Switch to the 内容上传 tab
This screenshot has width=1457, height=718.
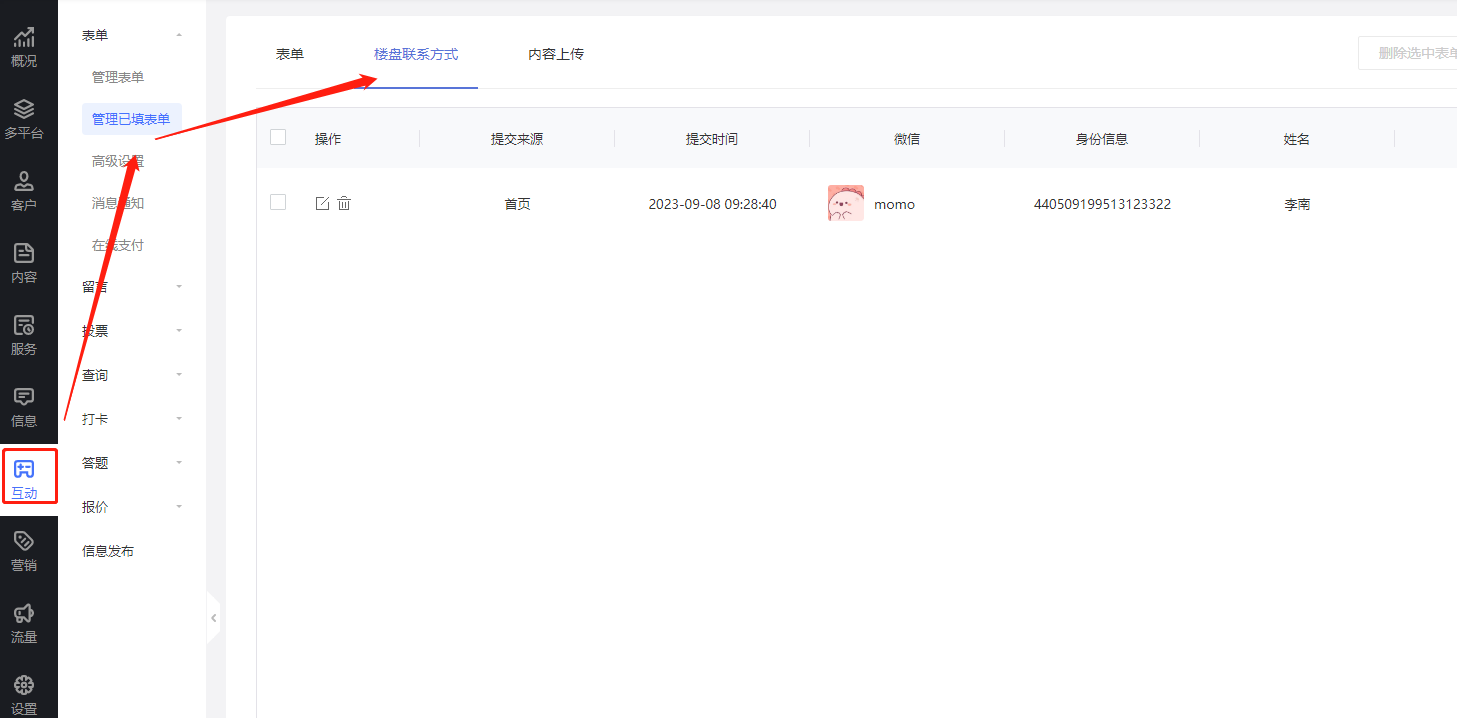[x=556, y=54]
